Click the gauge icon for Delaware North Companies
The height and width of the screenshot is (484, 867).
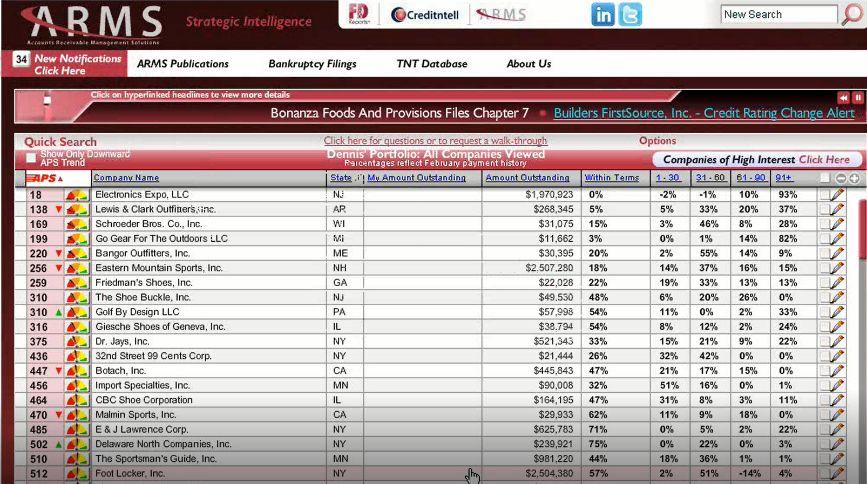click(77, 444)
